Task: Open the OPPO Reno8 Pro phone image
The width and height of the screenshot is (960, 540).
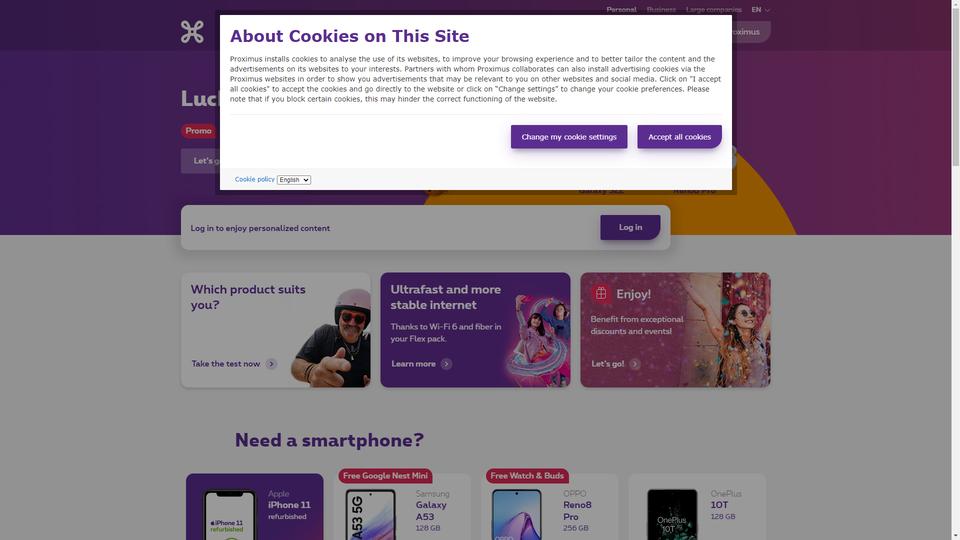Action: coord(517,514)
